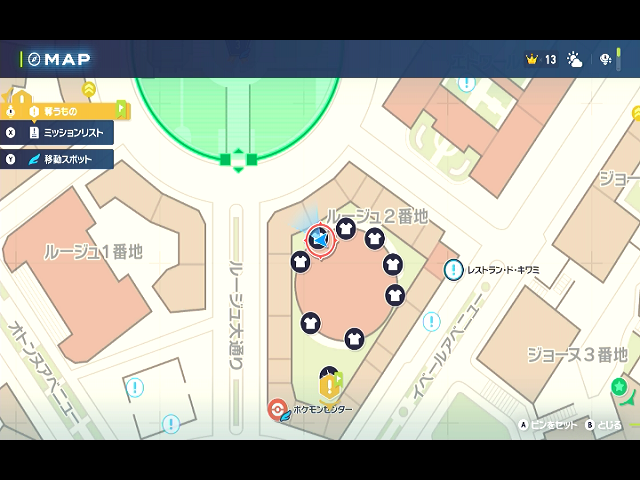640x480 pixels.
Task: Click the ポケモンセンター label
Action: (322, 410)
